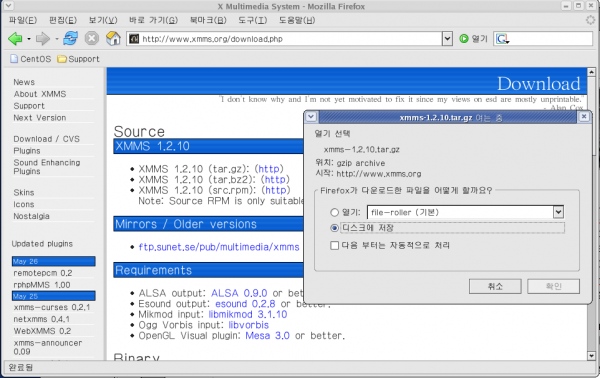Open the Support bookmark folder
Image resolution: width=600 pixels, height=378 pixels.
click(x=78, y=59)
